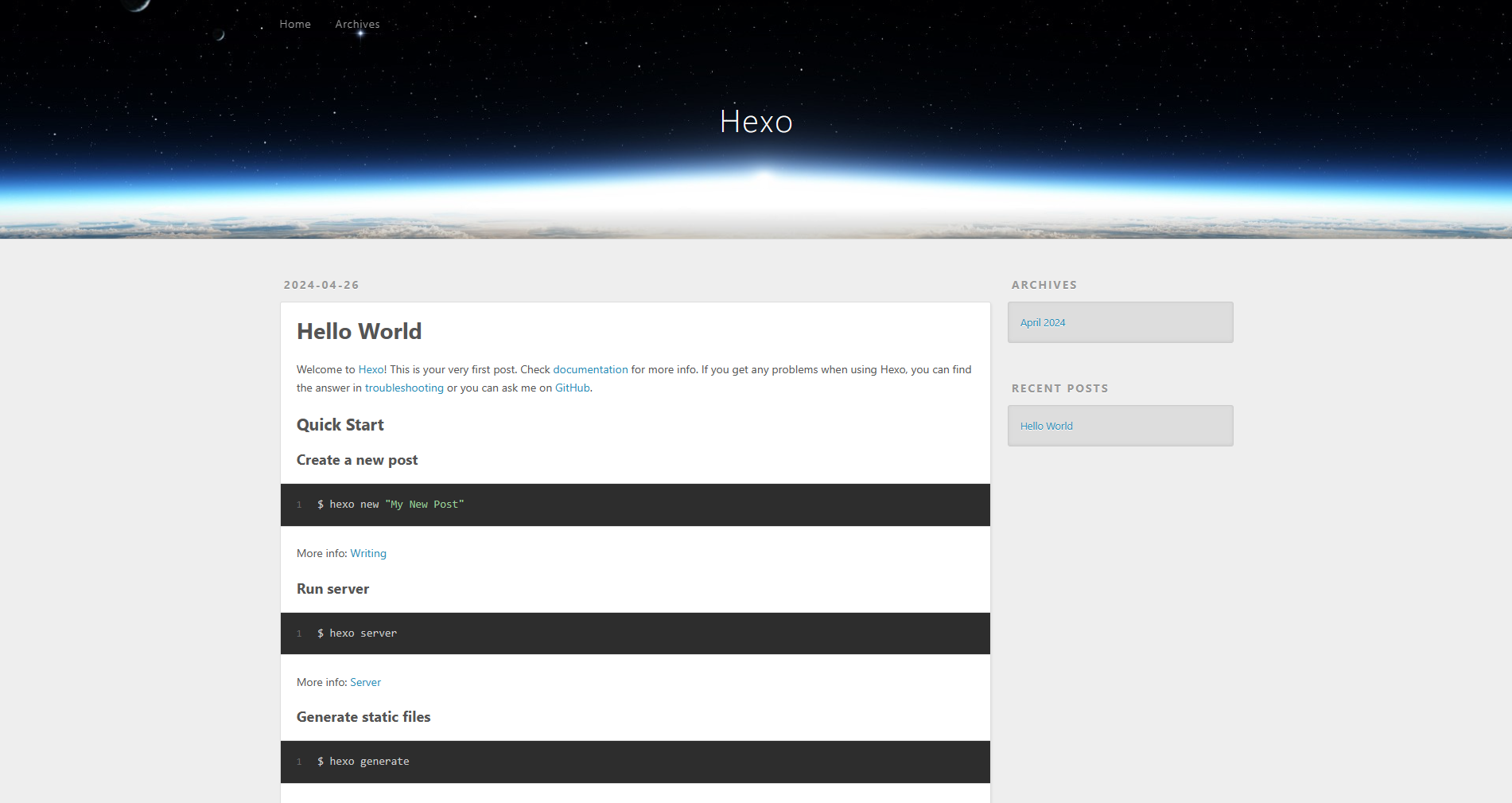Viewport: 1512px width, 803px height.
Task: Click the Run server heading
Action: click(x=332, y=589)
